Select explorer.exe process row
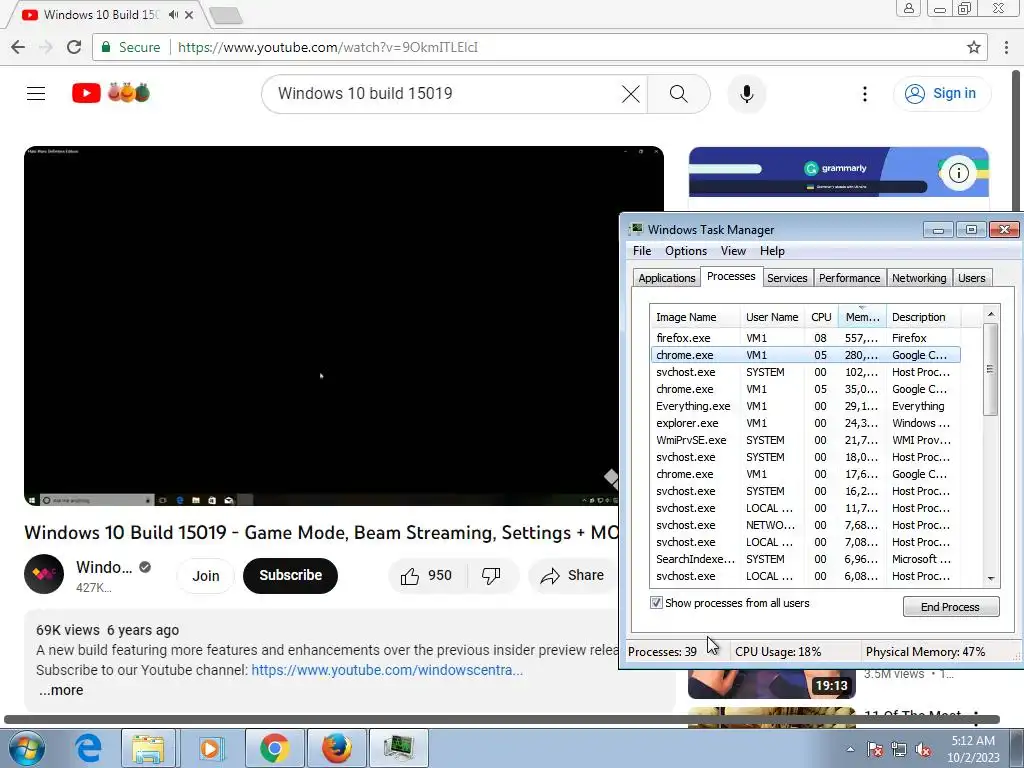 (805, 423)
